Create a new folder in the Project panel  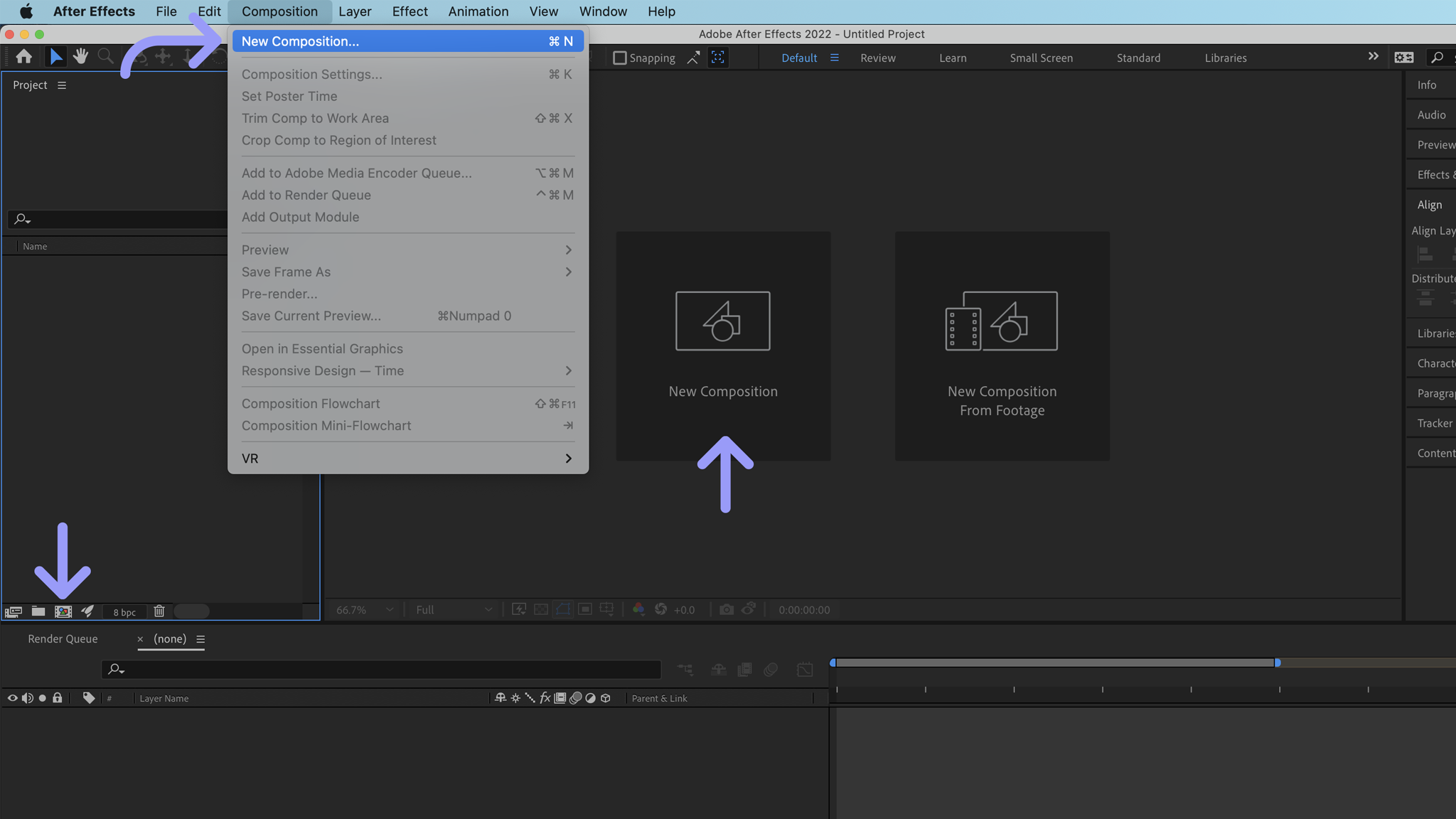(38, 611)
